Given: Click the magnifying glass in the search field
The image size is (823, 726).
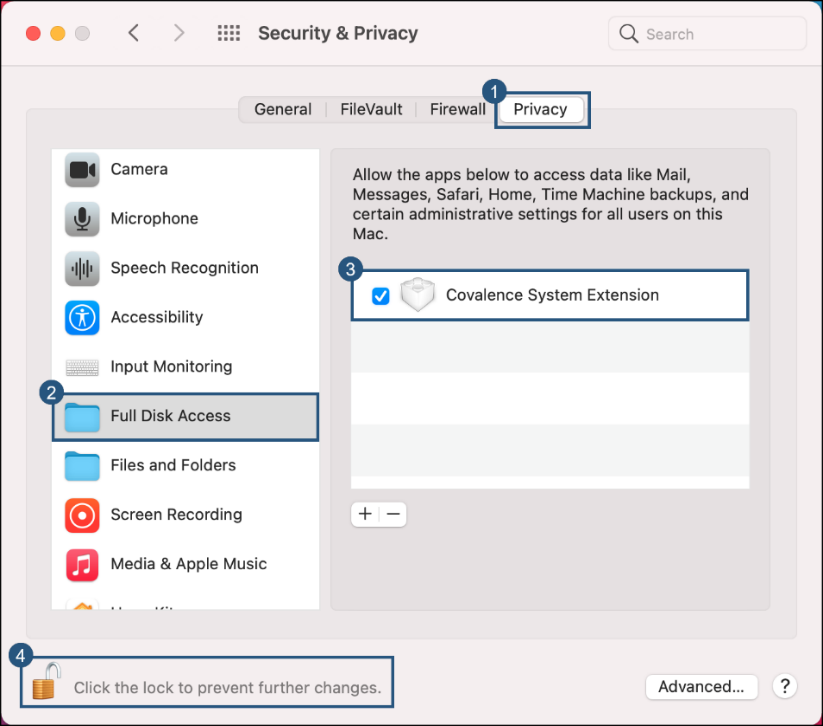Looking at the screenshot, I should click(x=628, y=33).
